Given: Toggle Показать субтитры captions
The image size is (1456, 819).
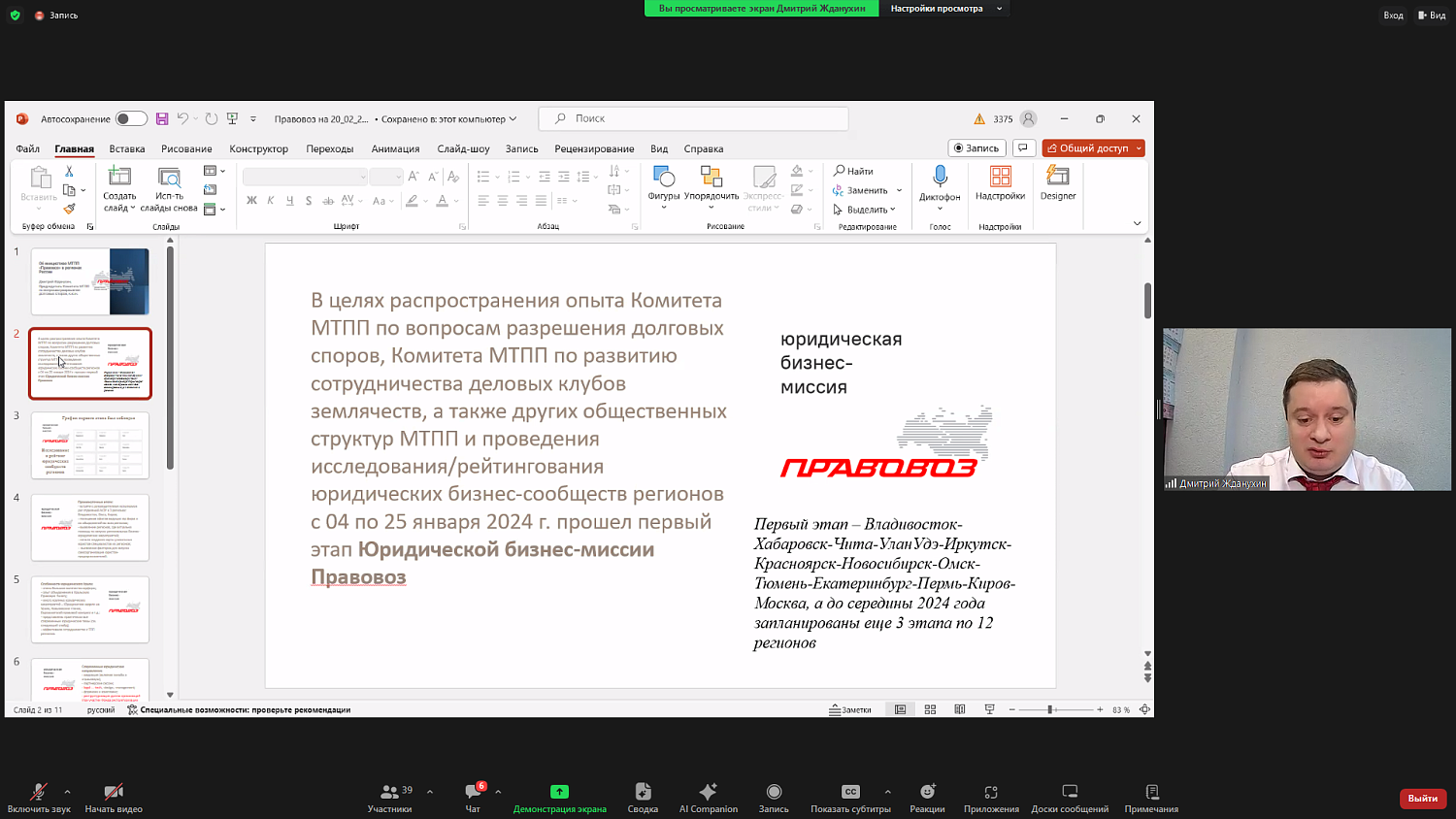Looking at the screenshot, I should click(x=850, y=798).
